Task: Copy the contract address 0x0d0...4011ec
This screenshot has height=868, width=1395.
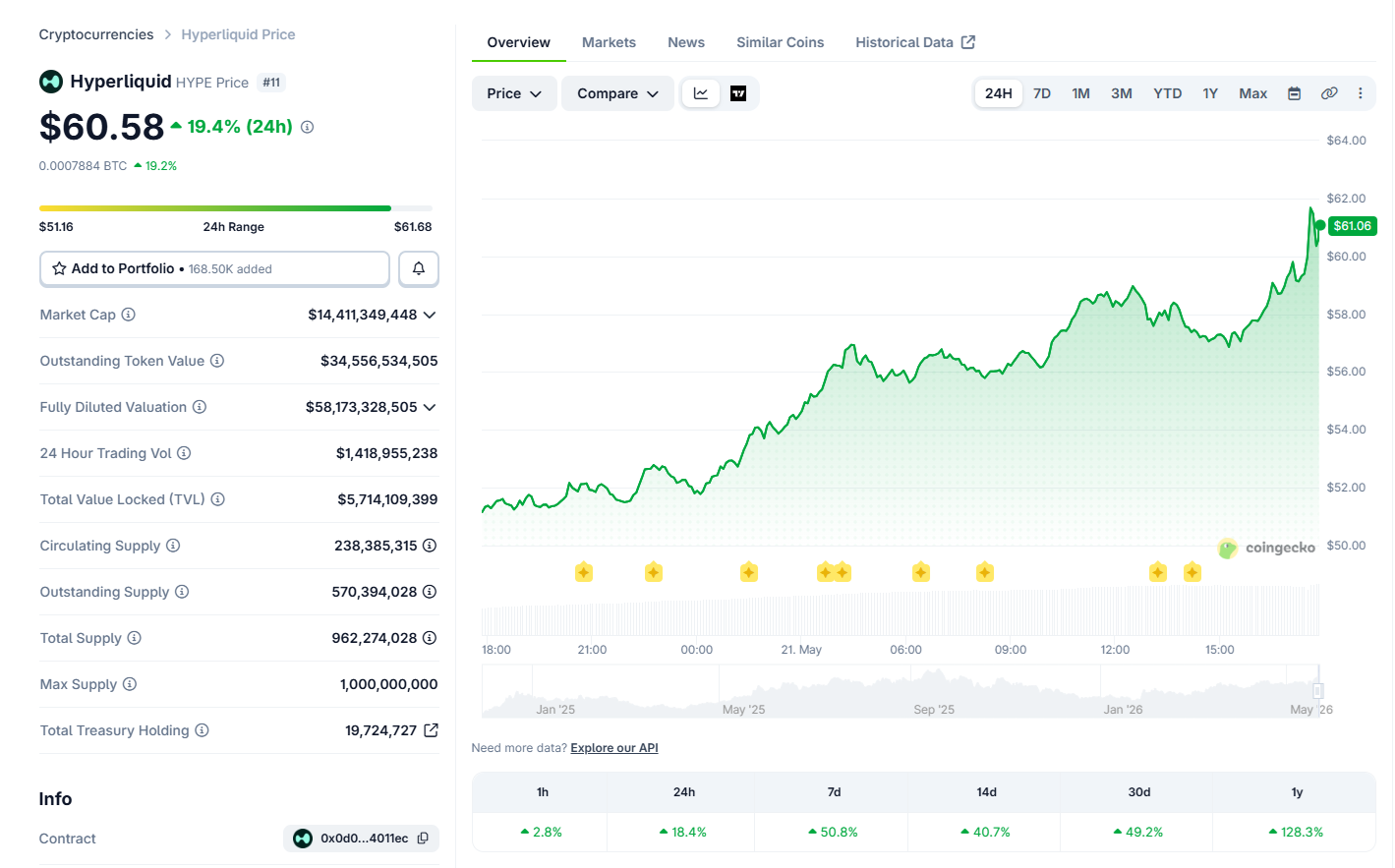Action: [423, 839]
